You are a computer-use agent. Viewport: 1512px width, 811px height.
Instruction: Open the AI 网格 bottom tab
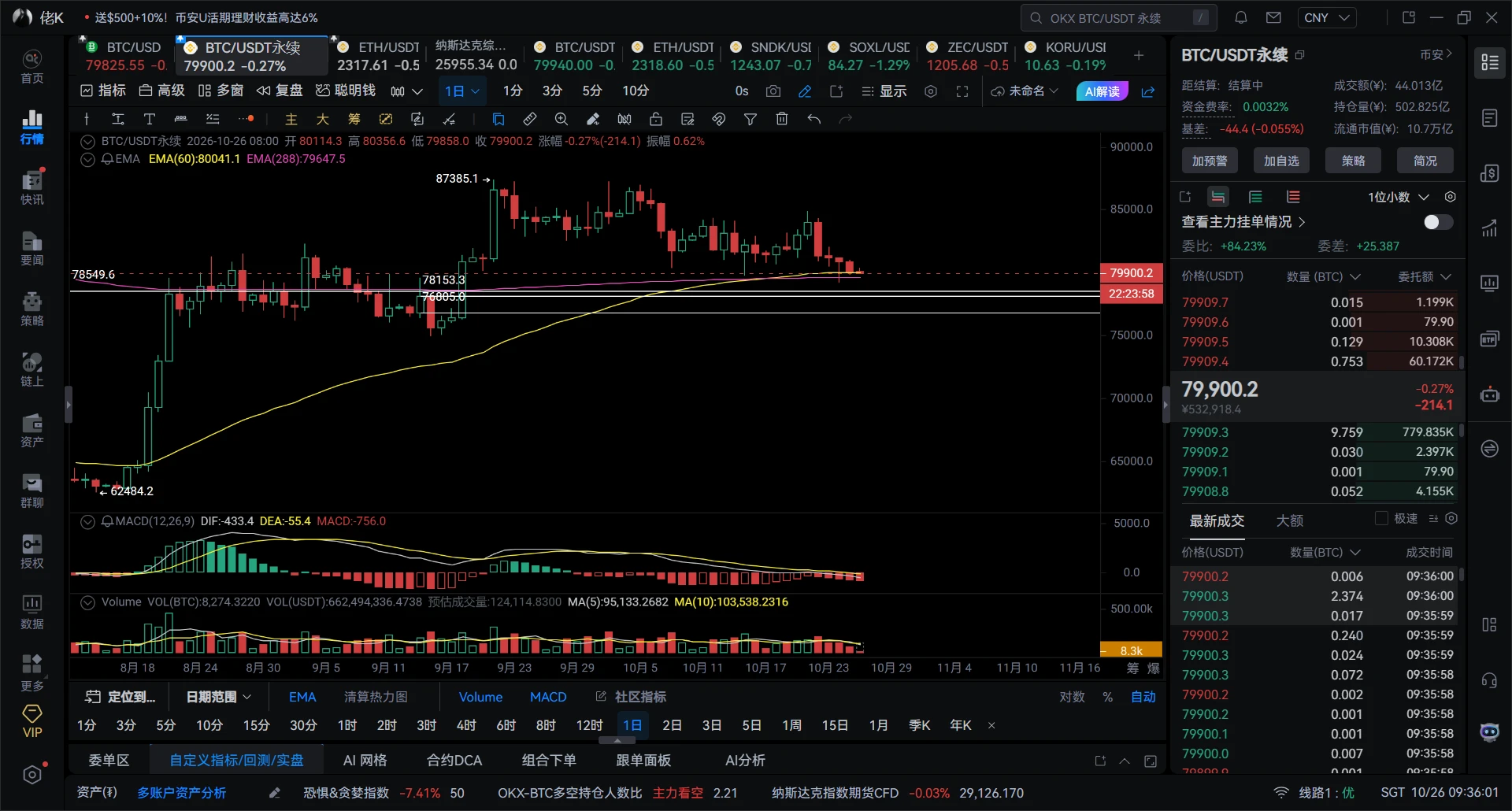pos(365,760)
